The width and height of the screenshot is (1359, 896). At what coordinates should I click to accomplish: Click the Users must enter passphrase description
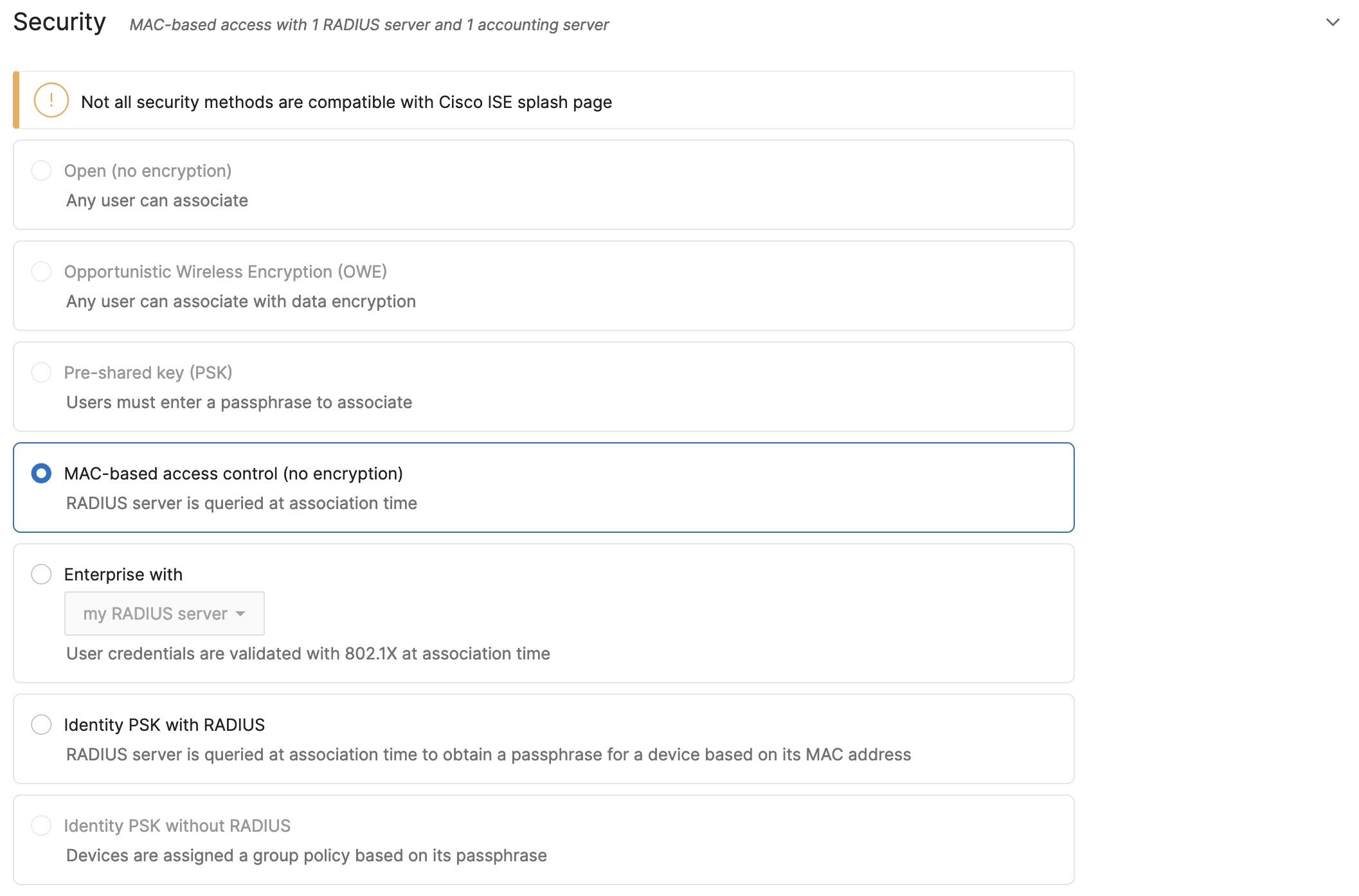(239, 402)
